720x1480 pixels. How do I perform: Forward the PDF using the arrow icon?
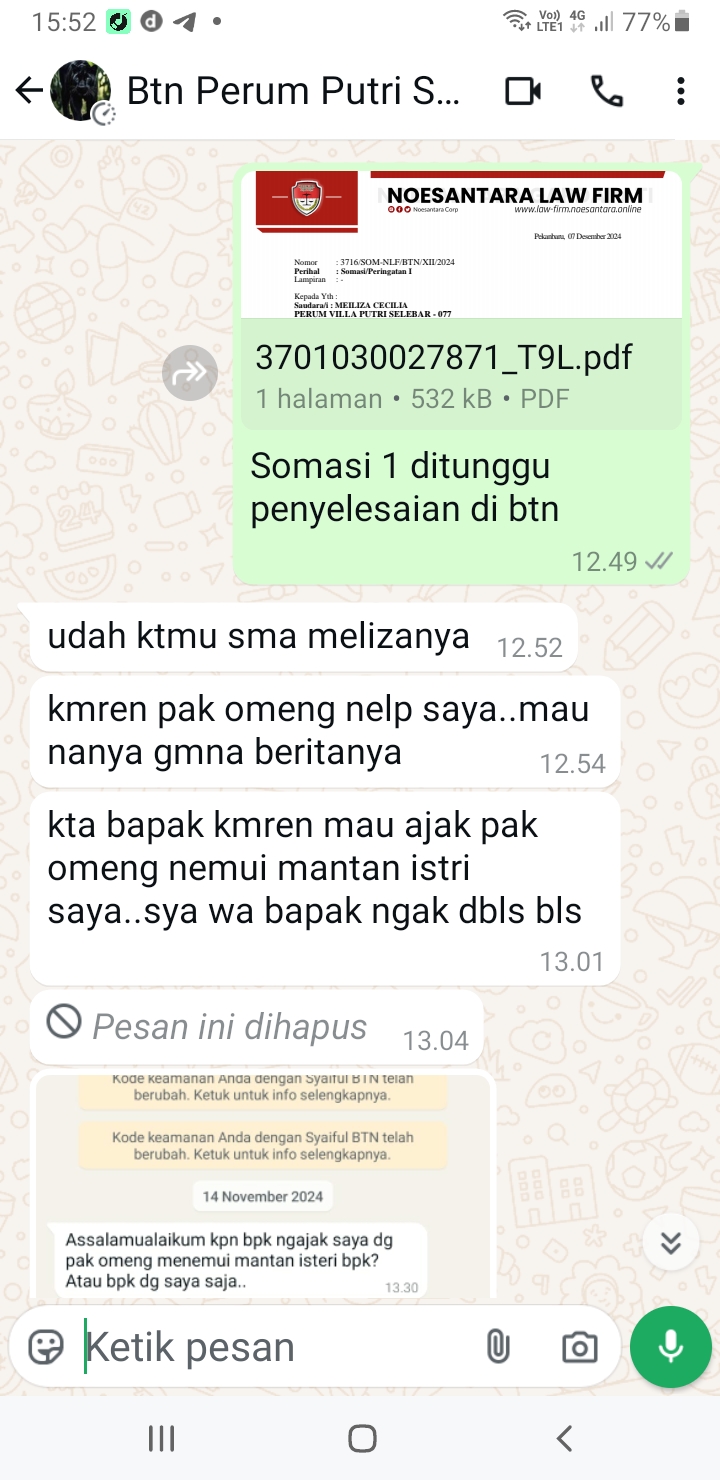[x=190, y=373]
